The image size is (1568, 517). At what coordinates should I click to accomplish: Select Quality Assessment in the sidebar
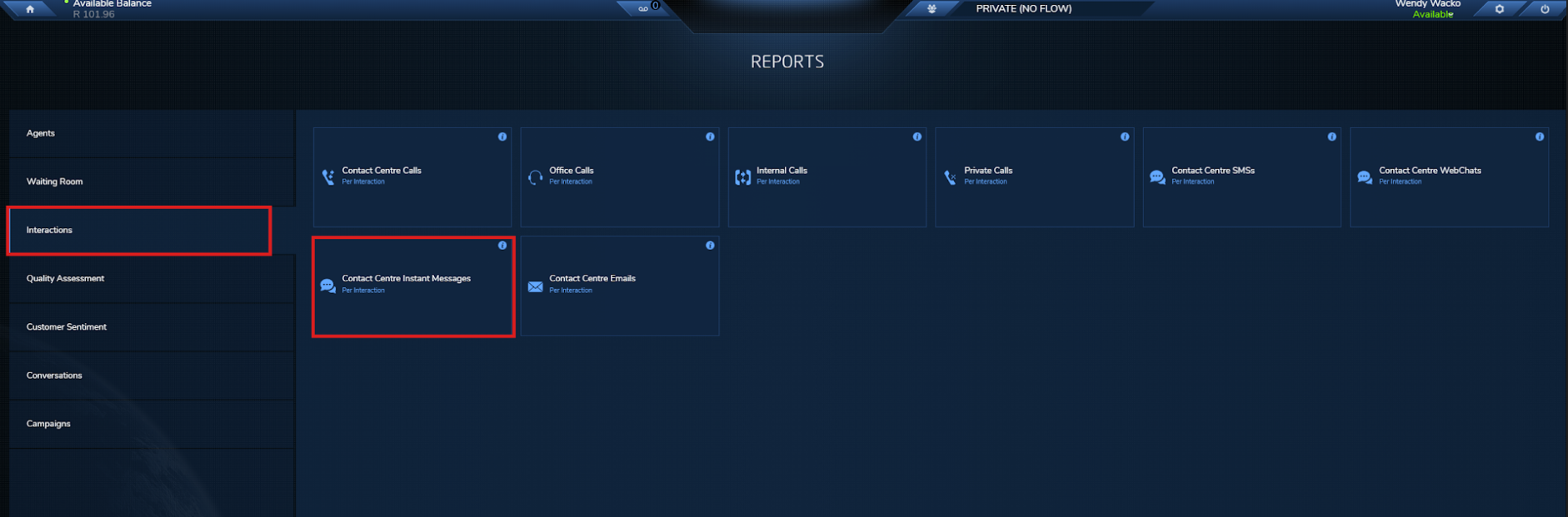pyautogui.click(x=152, y=279)
